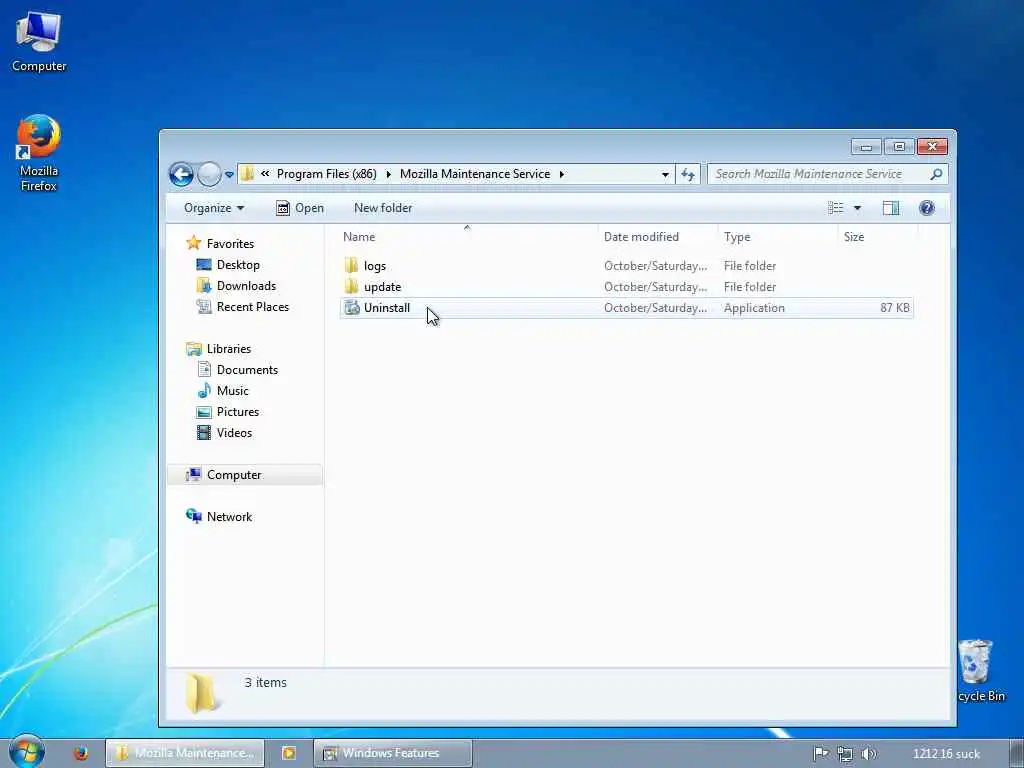Expand arrow after Program Files (x86)

coord(389,174)
